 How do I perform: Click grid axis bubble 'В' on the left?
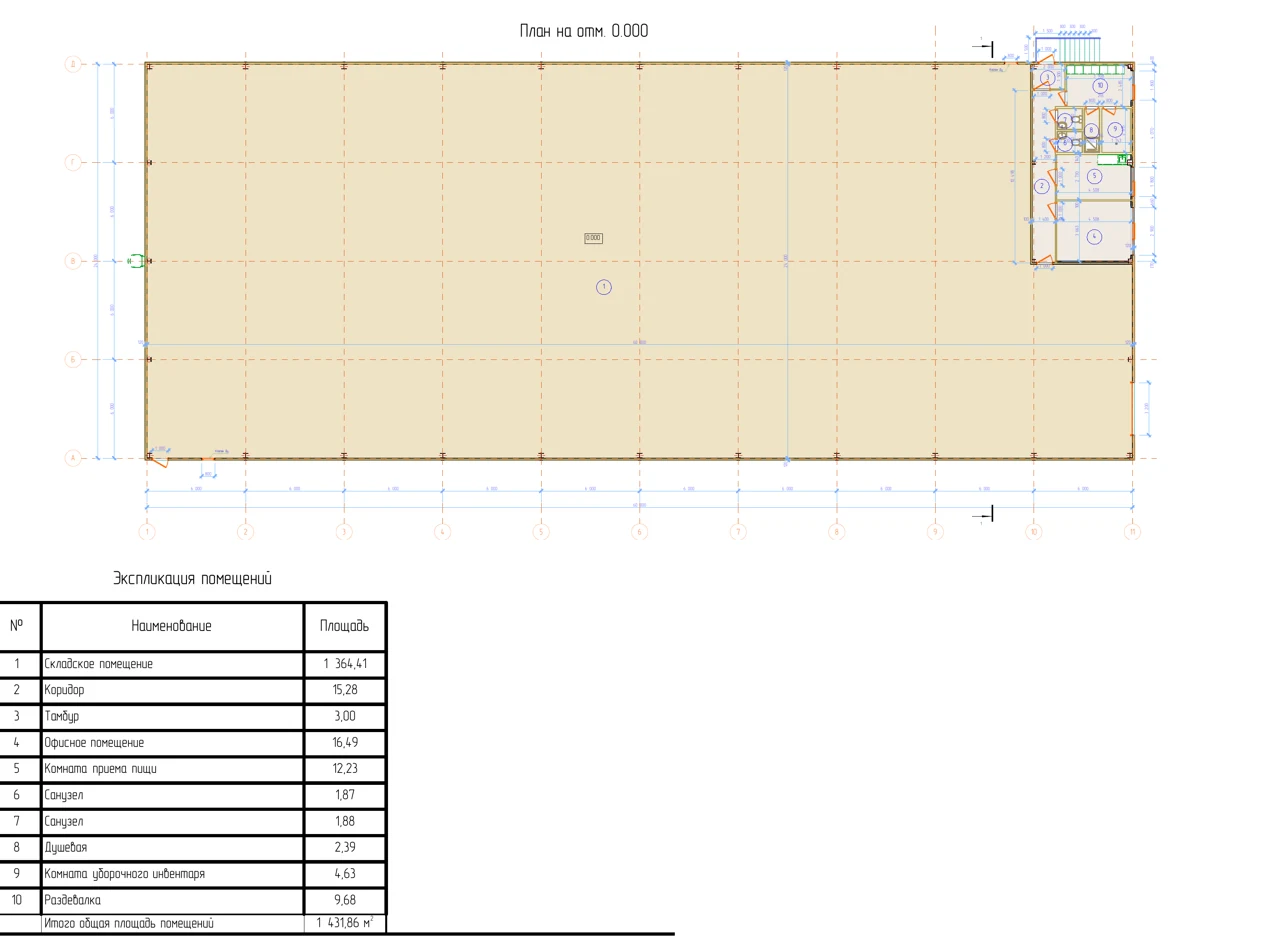[x=72, y=261]
